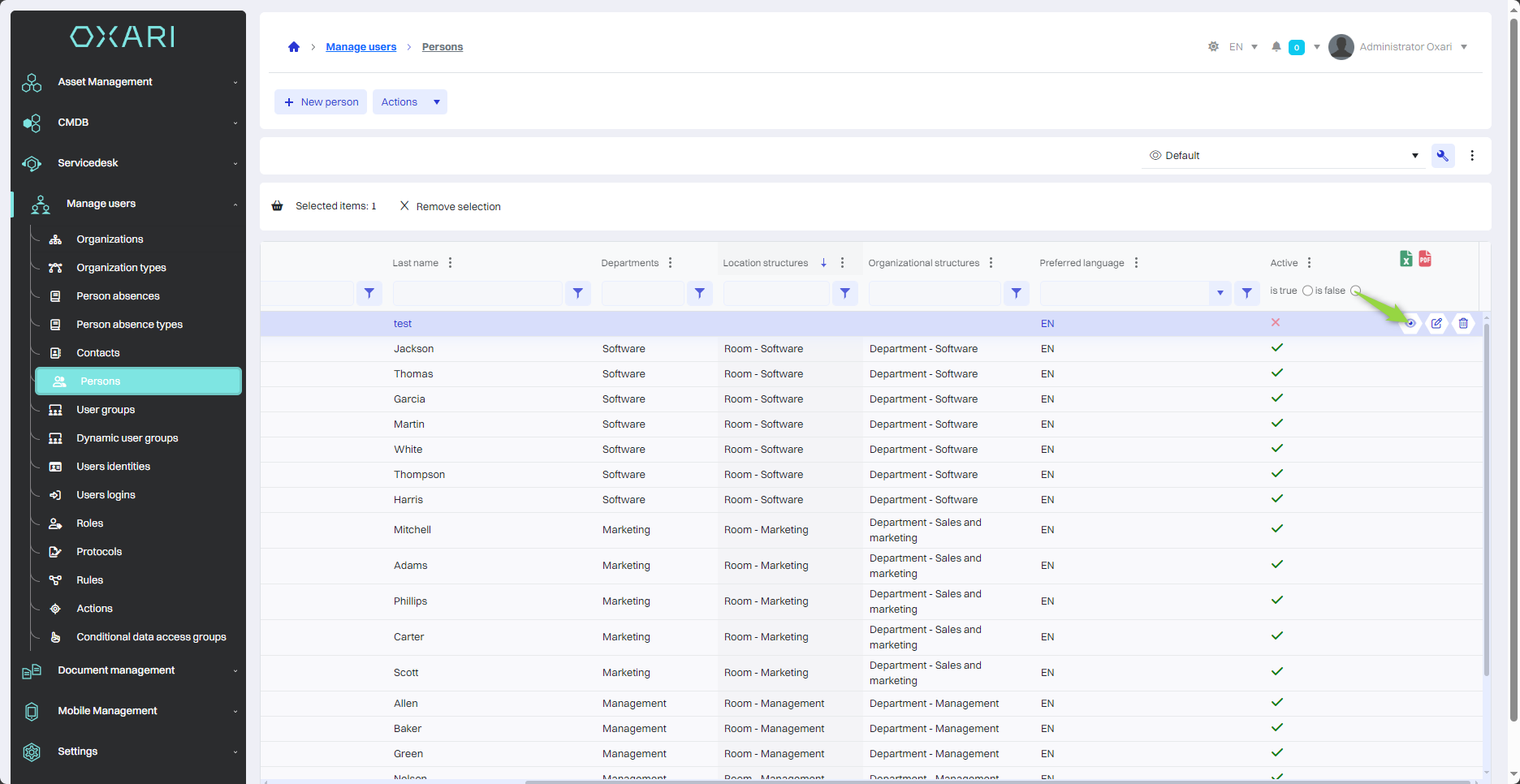
Task: Export the table to PDF
Action: coord(1425,259)
